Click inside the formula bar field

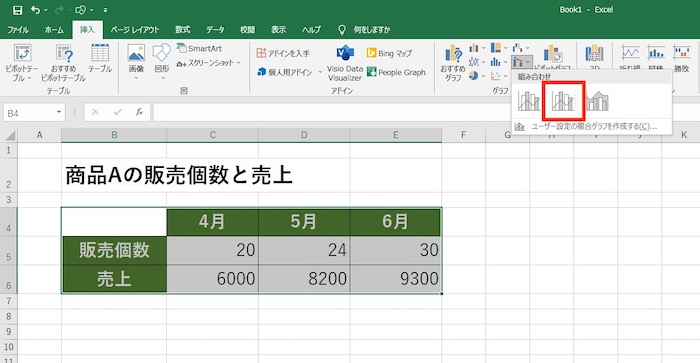332,113
